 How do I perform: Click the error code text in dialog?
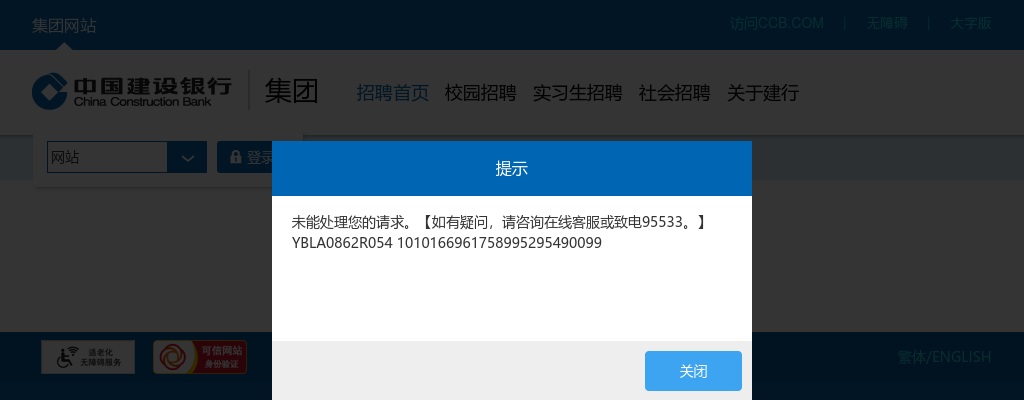point(447,243)
